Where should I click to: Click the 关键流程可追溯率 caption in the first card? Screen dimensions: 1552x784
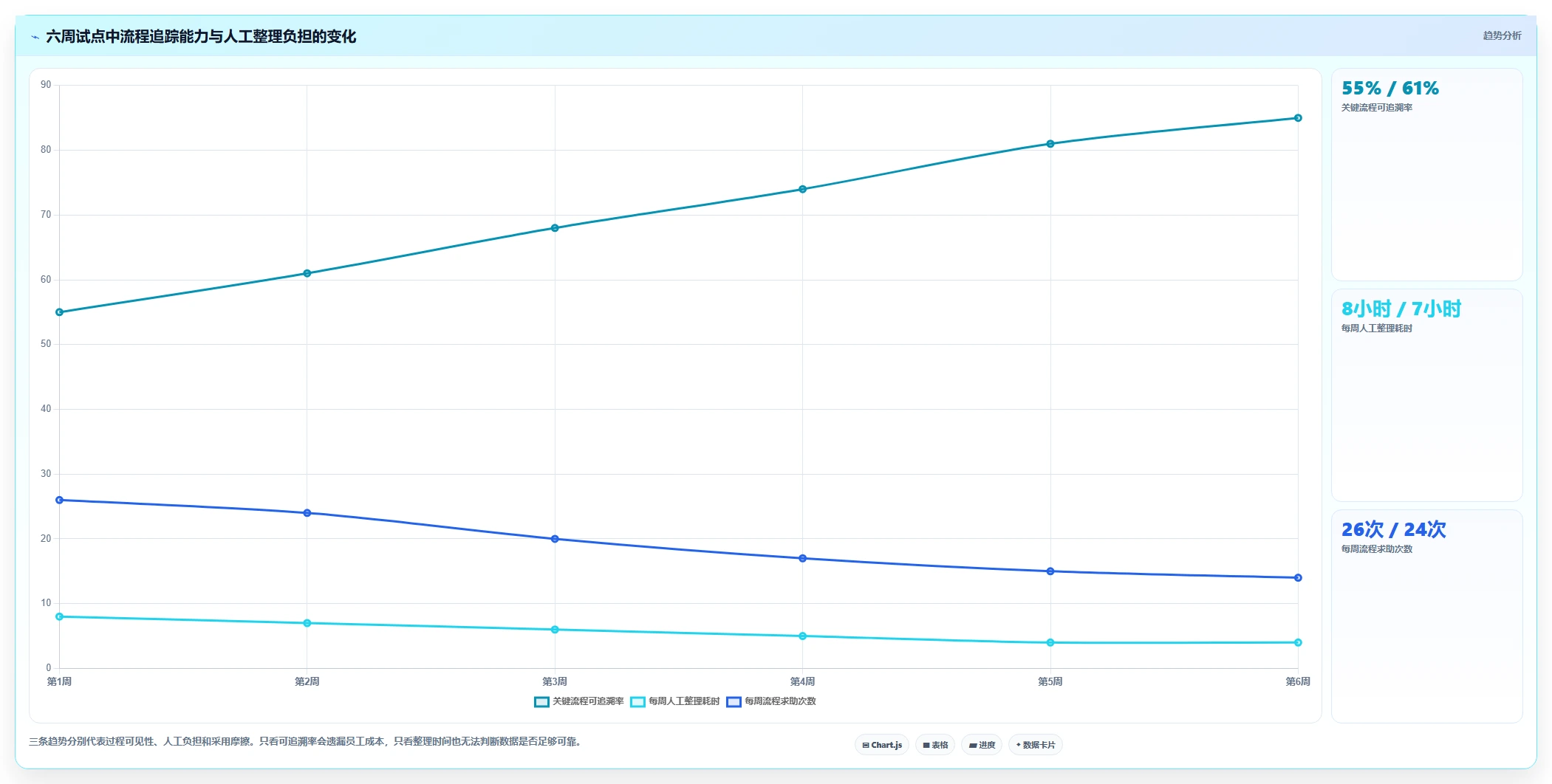[1377, 108]
